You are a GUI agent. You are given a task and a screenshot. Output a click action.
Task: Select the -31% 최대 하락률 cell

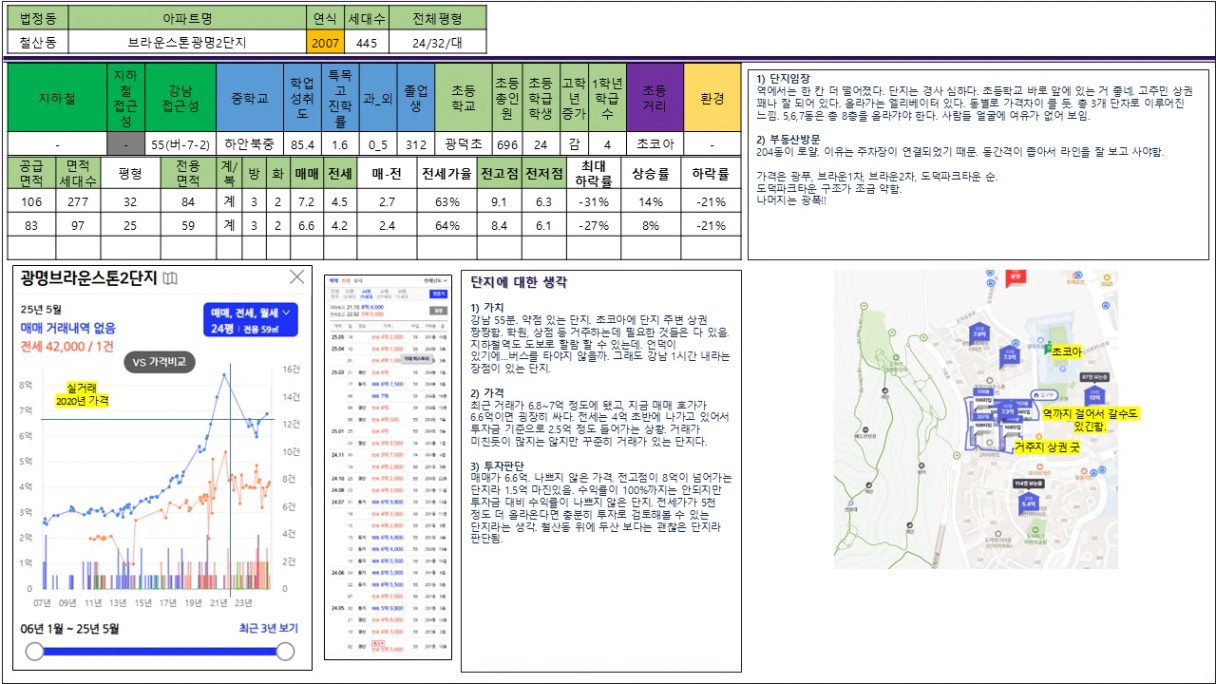[593, 202]
